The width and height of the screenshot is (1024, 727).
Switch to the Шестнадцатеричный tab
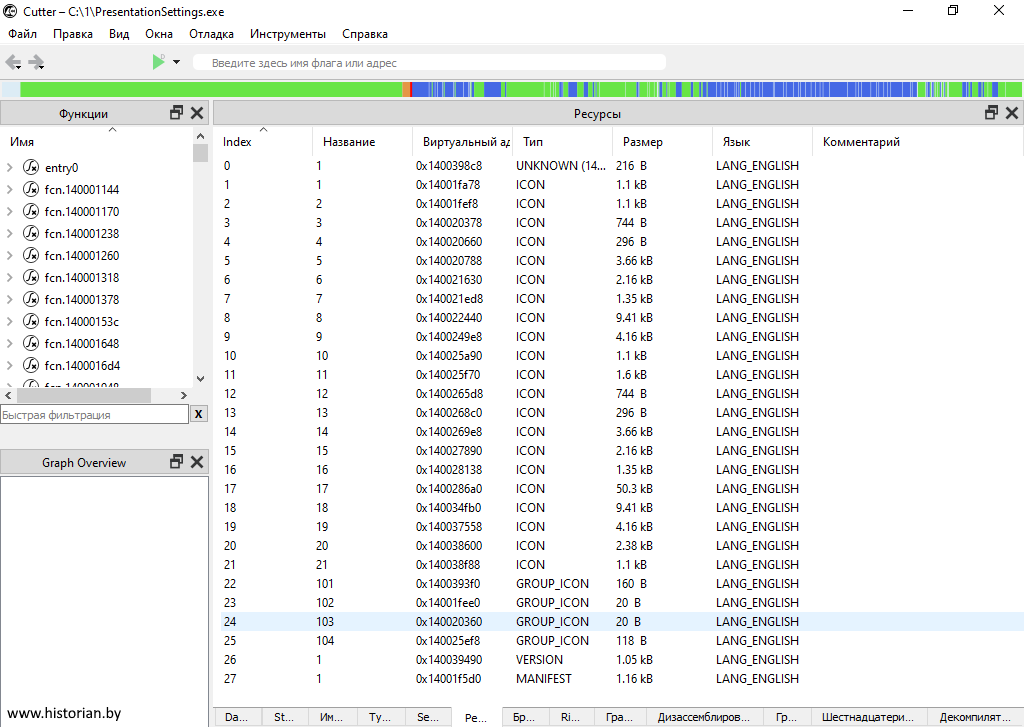tap(867, 717)
